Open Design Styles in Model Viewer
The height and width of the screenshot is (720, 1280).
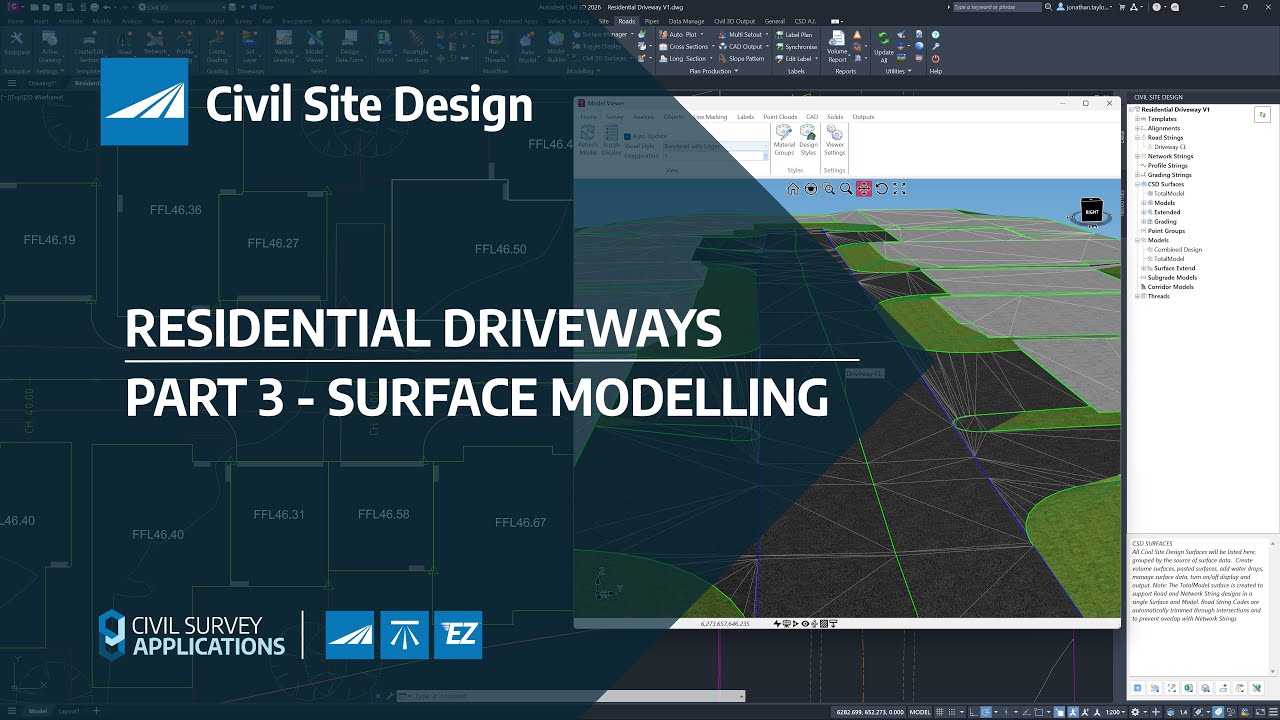tap(808, 141)
